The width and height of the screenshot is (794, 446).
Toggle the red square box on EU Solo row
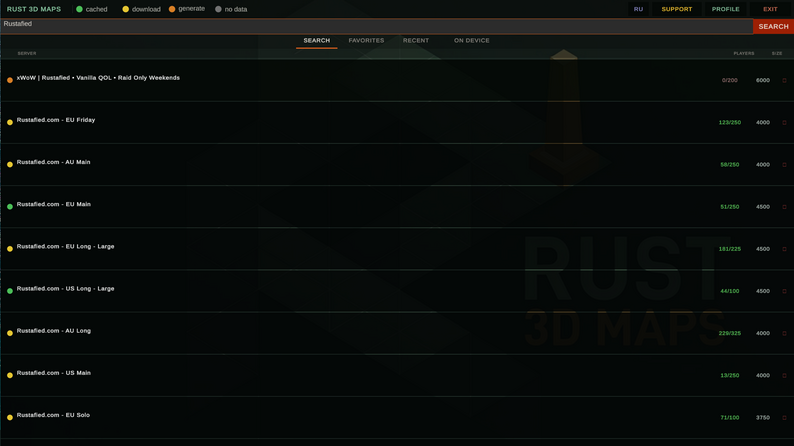tap(784, 418)
